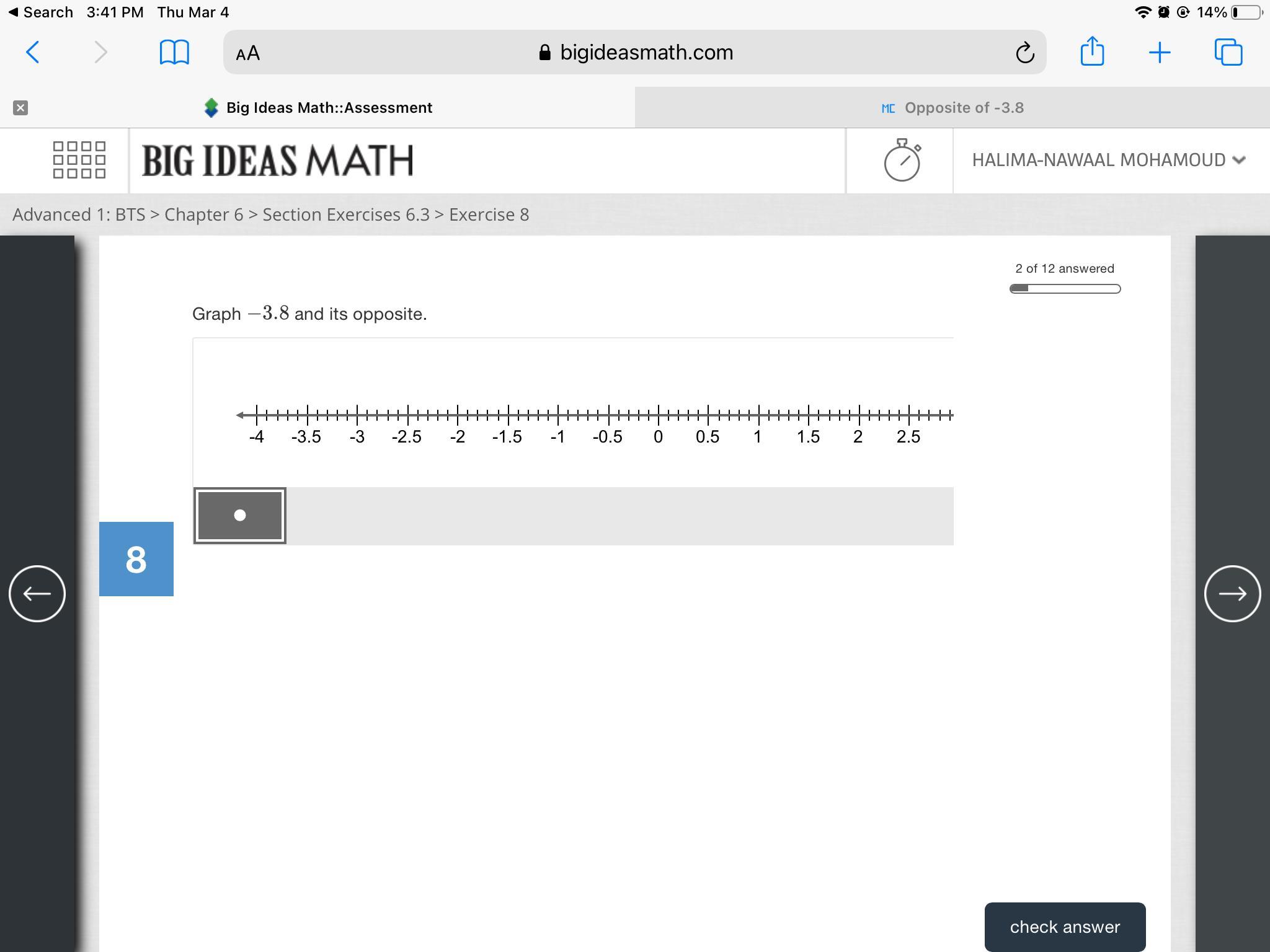Show all open tabs overview icon
1270x952 pixels.
1228,53
